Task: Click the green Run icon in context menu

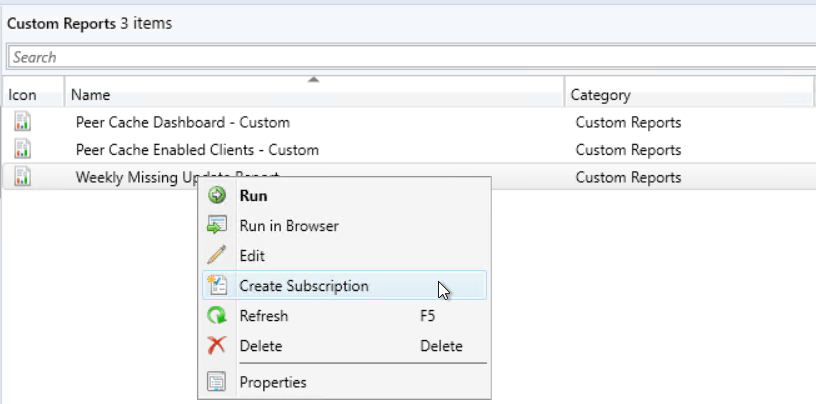Action: pyautogui.click(x=216, y=196)
